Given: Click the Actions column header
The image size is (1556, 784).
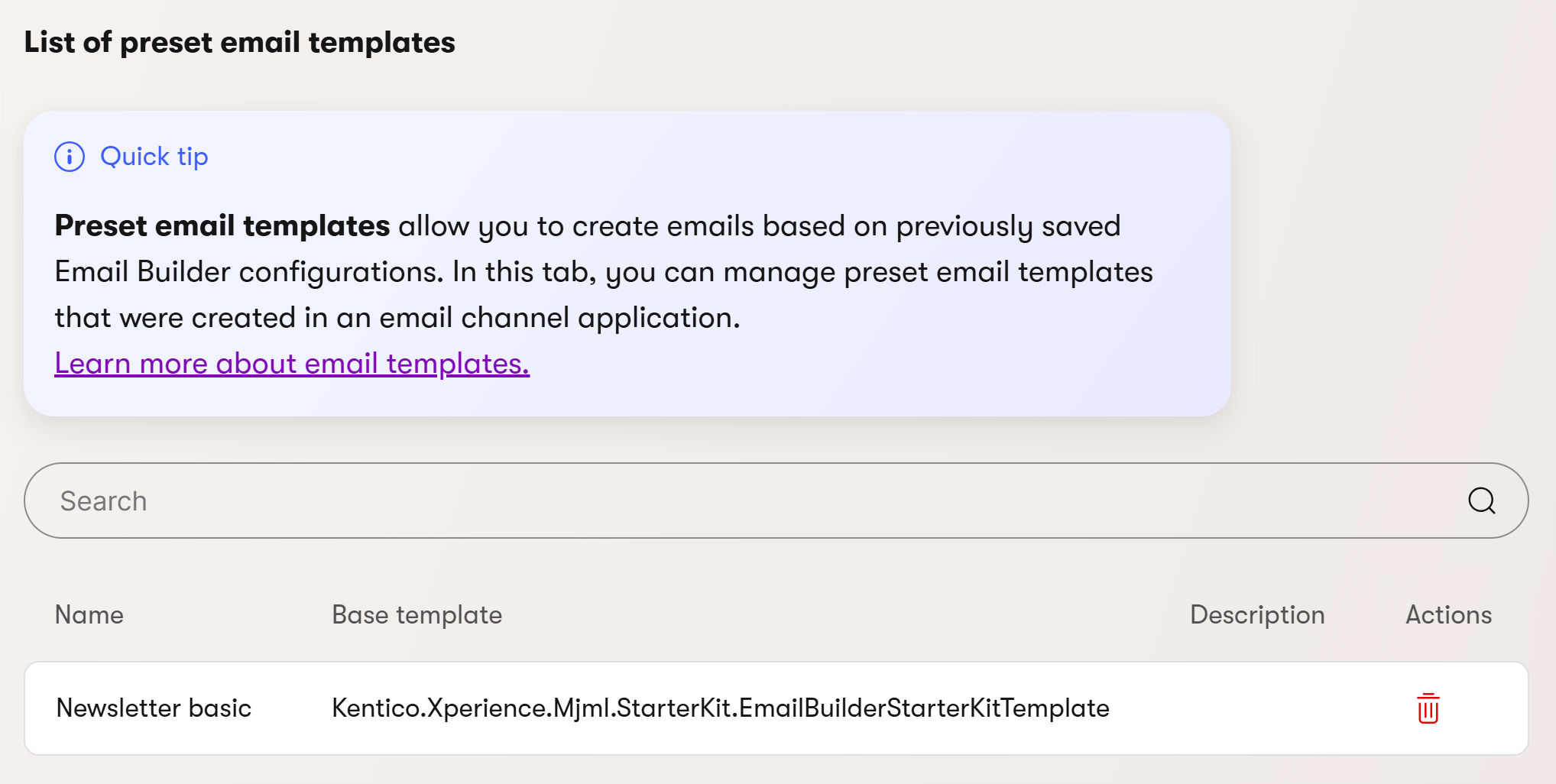Looking at the screenshot, I should 1448,614.
